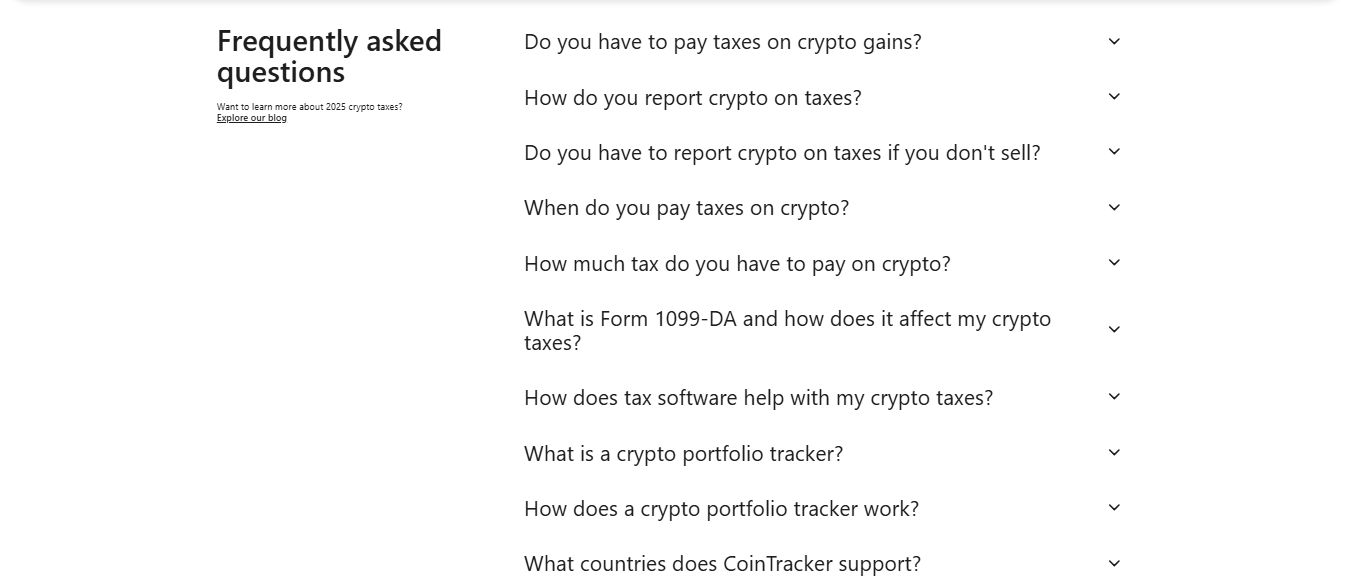Click question text about taxes on crypto gains

[722, 42]
